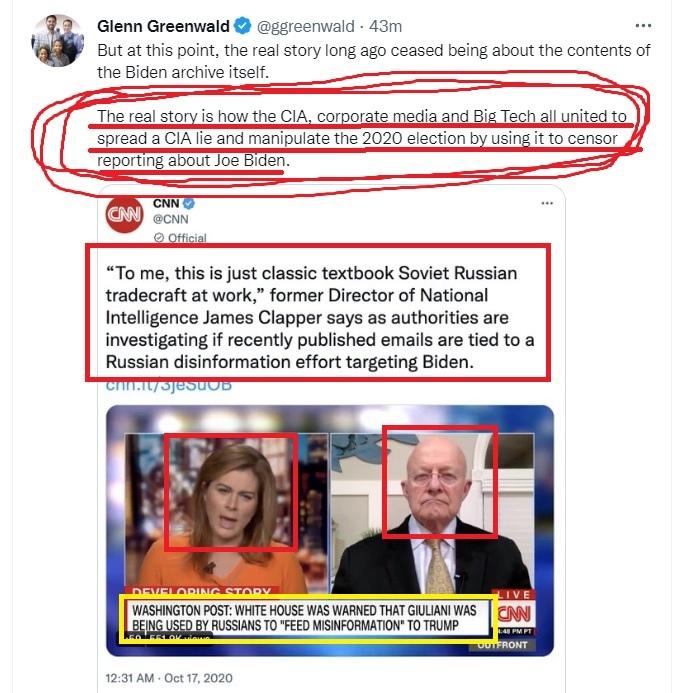Click the LIVE badge on the video
The image size is (676, 693).
point(513,595)
